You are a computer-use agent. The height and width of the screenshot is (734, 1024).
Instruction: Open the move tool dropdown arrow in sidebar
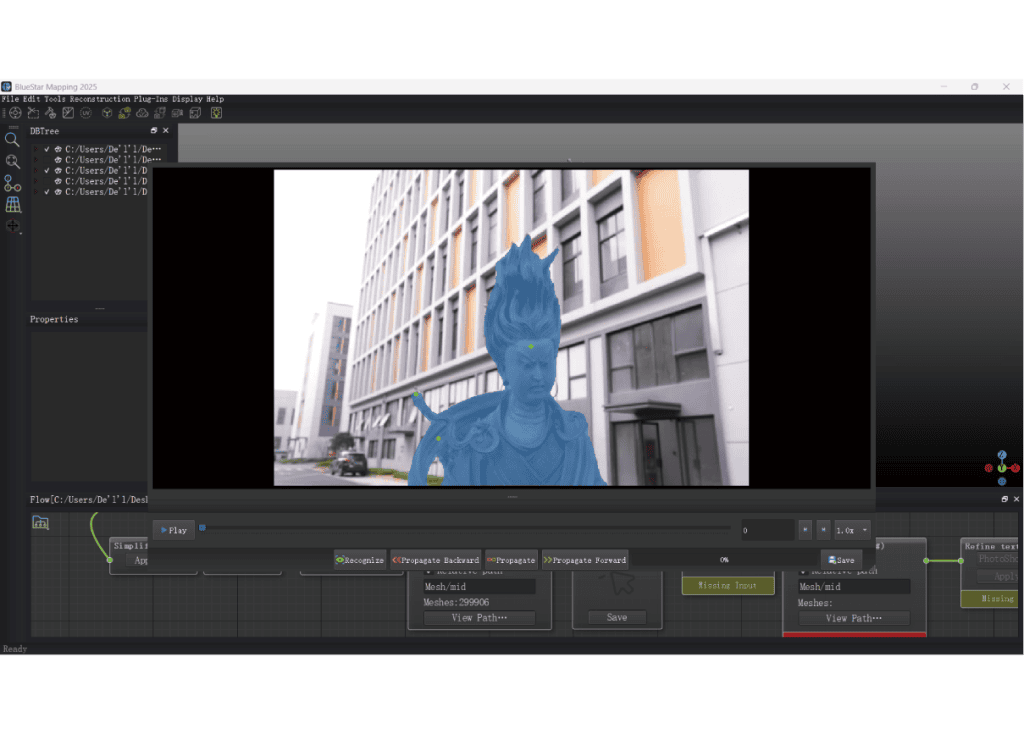click(21, 232)
